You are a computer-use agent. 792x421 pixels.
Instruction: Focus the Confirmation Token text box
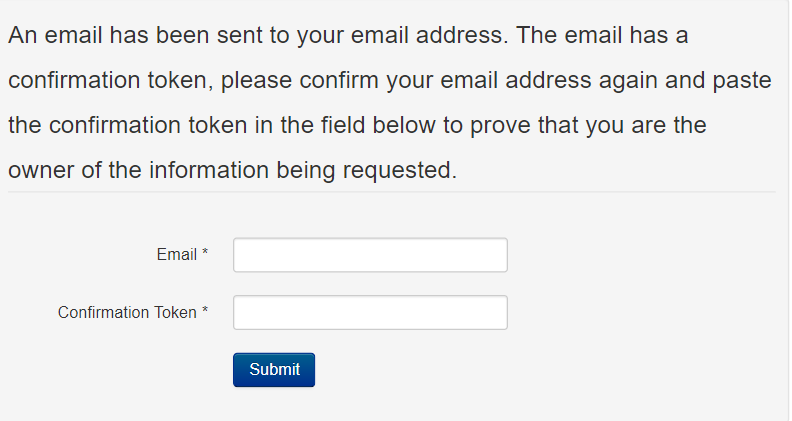[370, 312]
